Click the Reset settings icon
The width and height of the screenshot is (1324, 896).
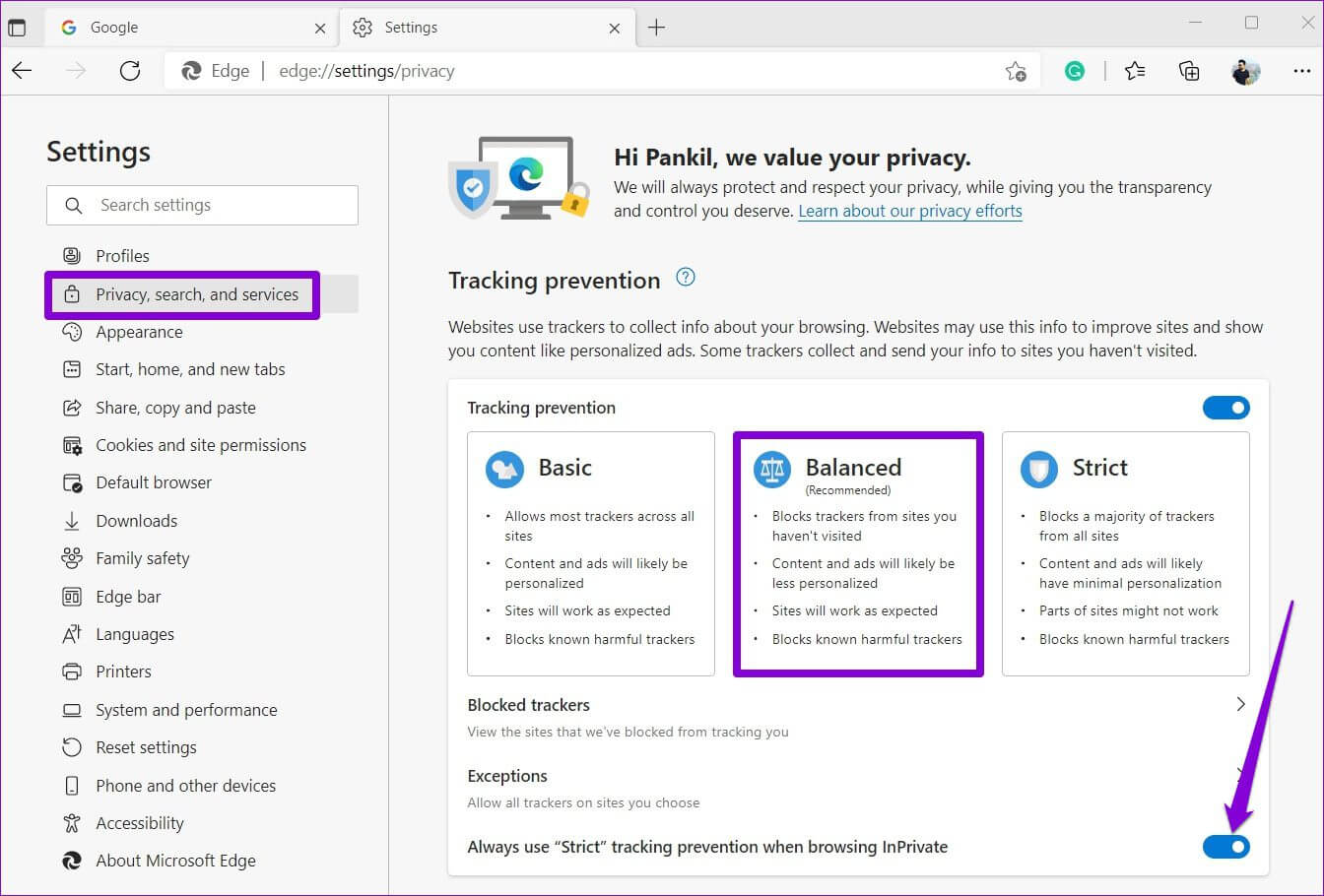(x=72, y=747)
